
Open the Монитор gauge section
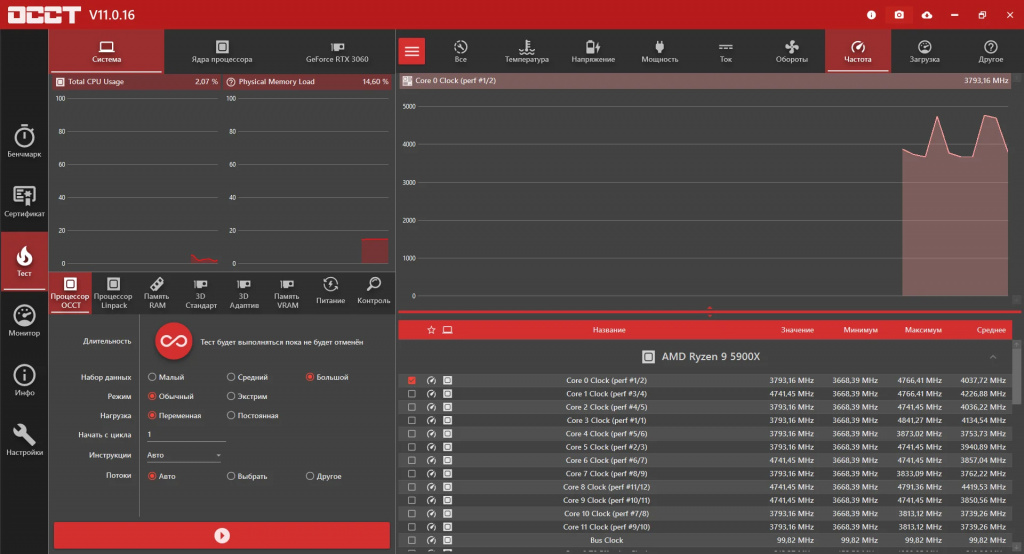click(x=24, y=320)
